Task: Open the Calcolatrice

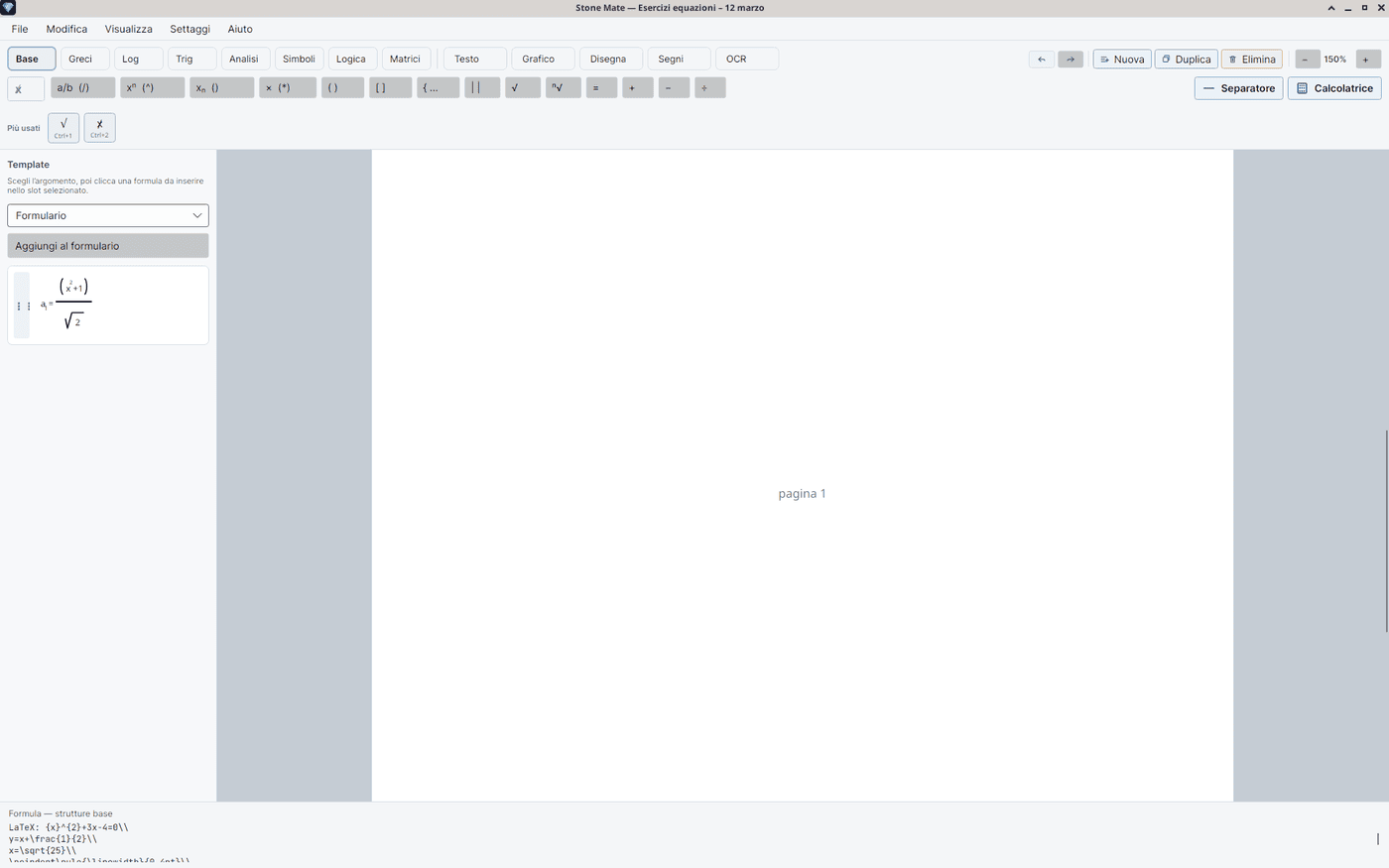Action: tap(1335, 88)
